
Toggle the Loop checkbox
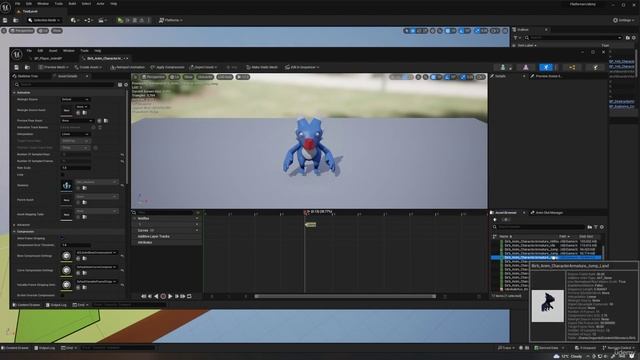[62, 175]
